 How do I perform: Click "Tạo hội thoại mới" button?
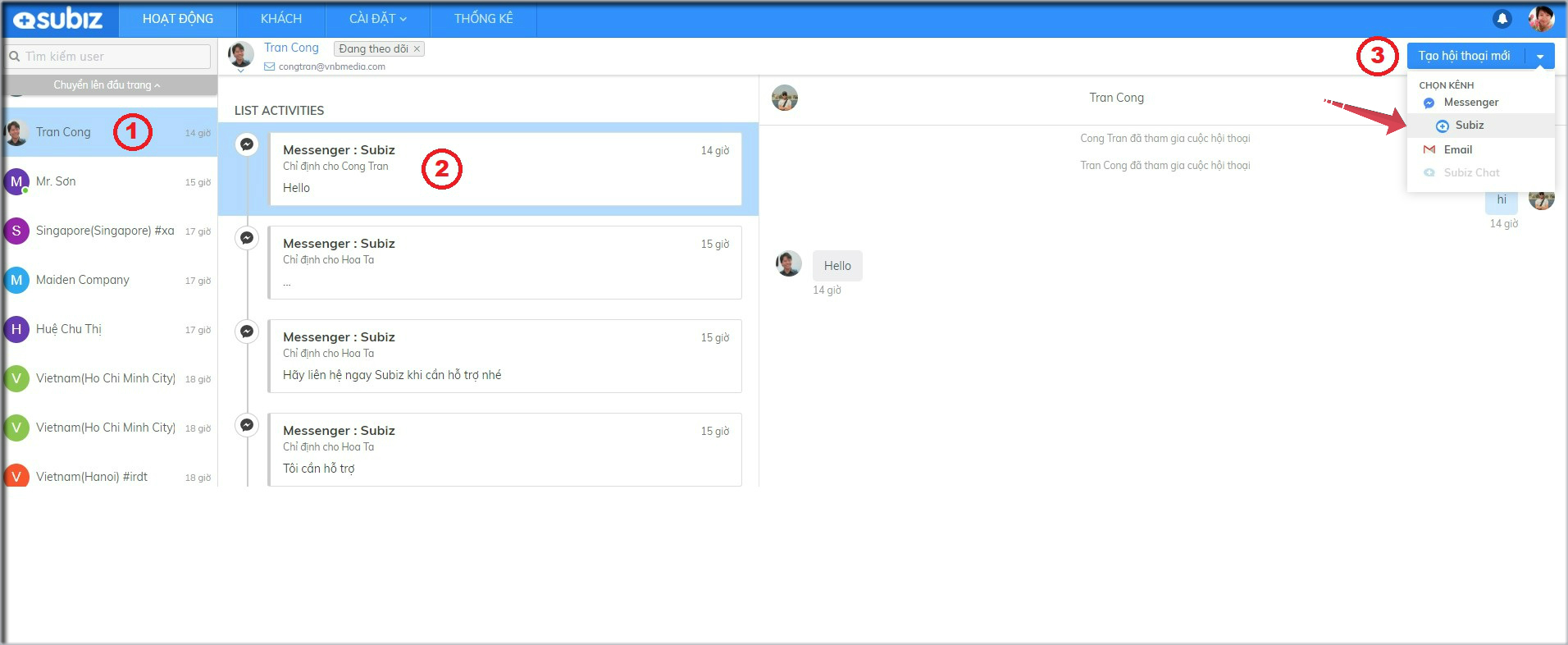(1465, 56)
